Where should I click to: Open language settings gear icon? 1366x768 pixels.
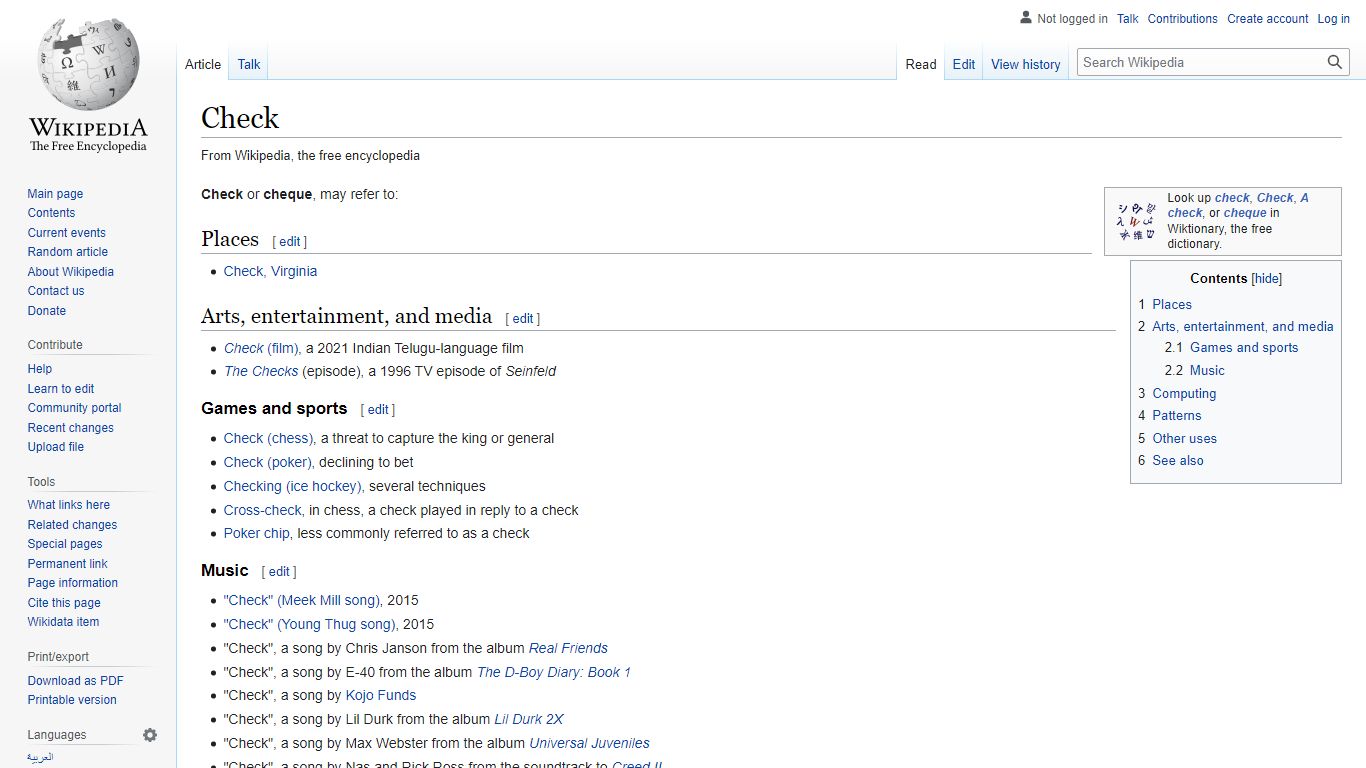[150, 735]
